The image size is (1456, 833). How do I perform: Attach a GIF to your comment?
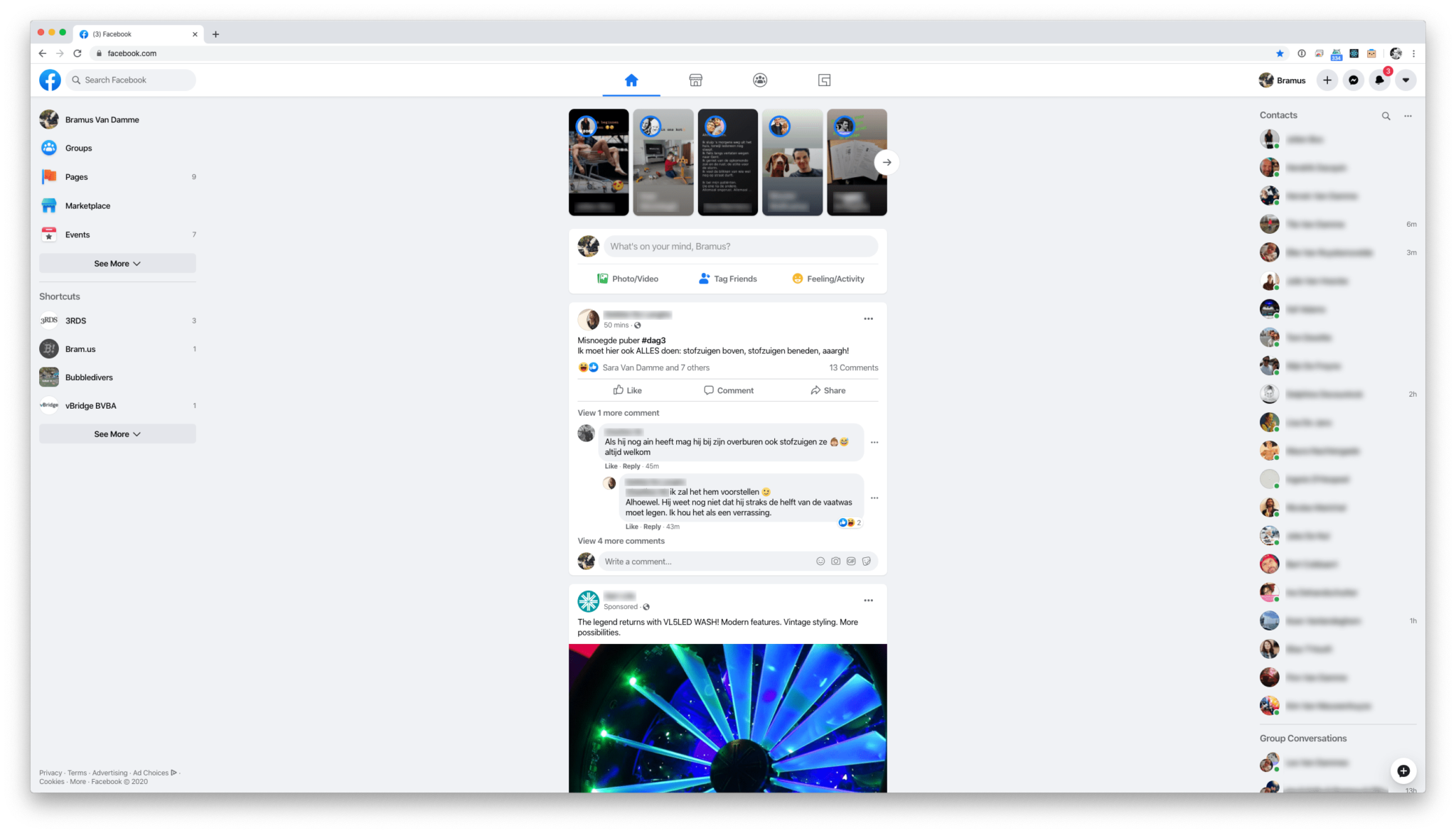coord(851,561)
